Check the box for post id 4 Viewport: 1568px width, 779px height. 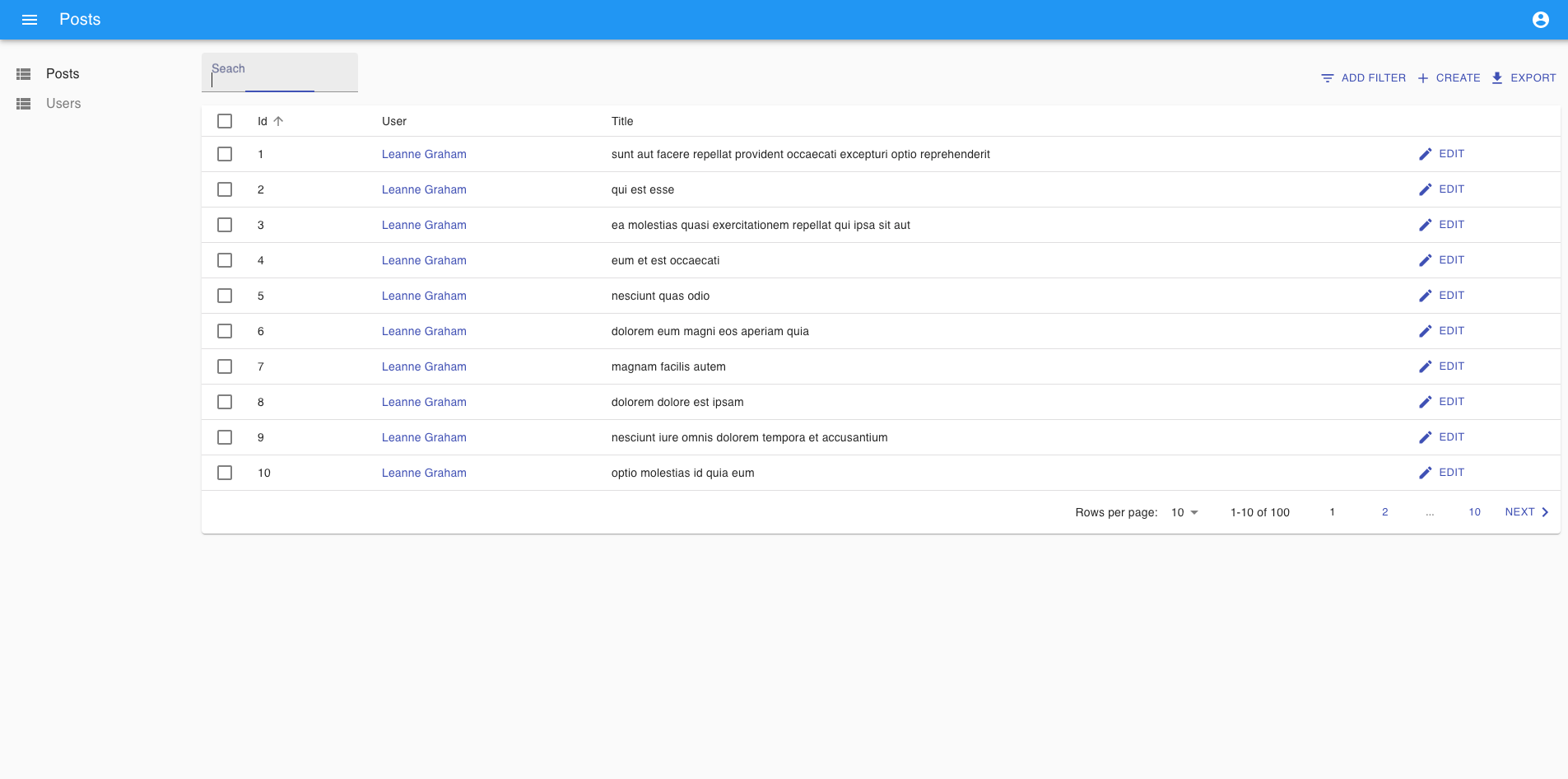pyautogui.click(x=225, y=260)
